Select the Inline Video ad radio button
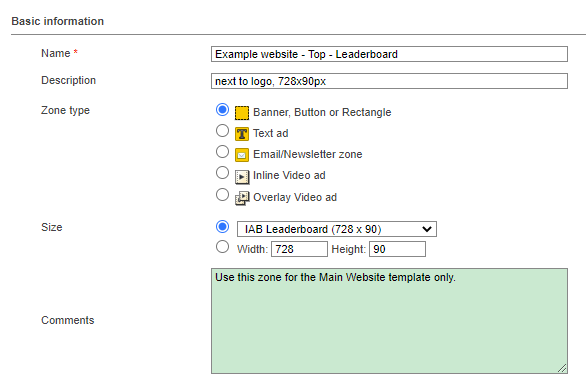586x390 pixels. pyautogui.click(x=222, y=173)
